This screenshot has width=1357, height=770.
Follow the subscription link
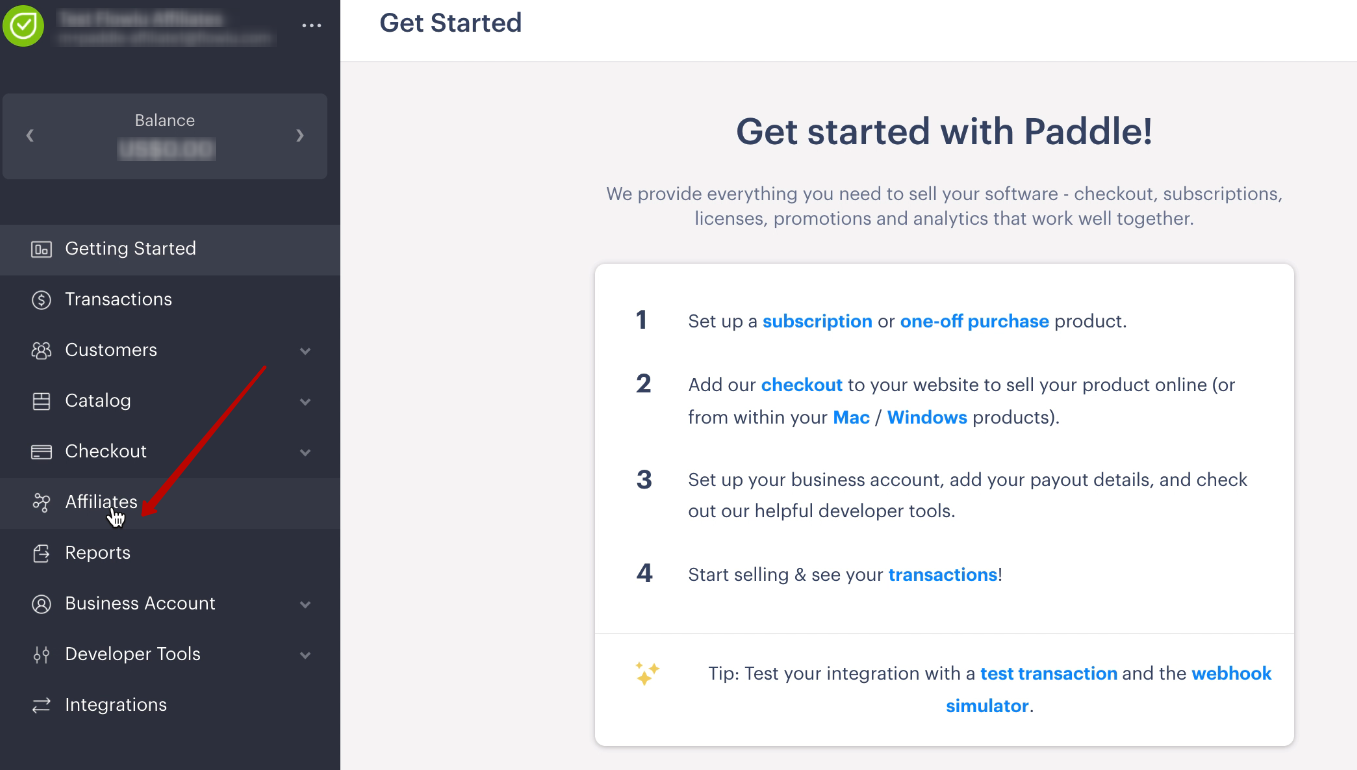pos(817,321)
